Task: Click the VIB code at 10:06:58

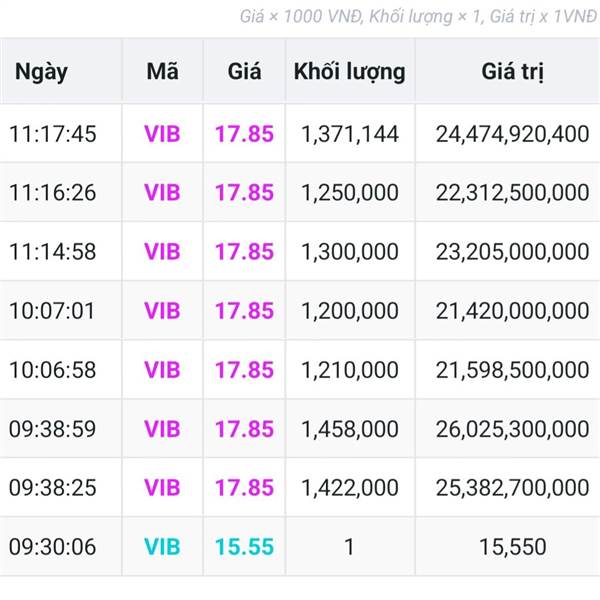Action: coord(162,369)
